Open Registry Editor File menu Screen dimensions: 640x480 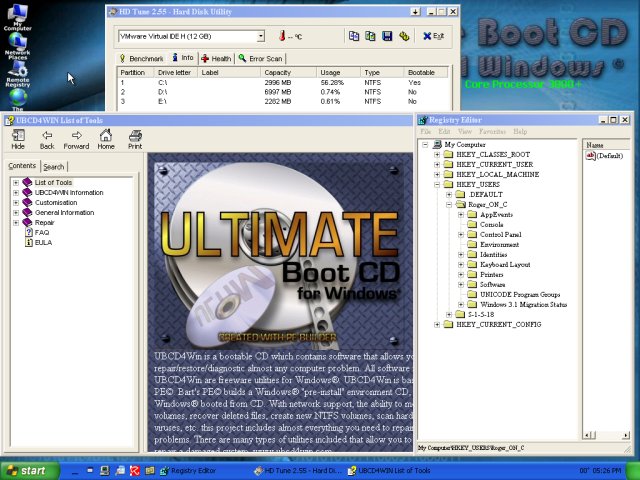[x=426, y=131]
